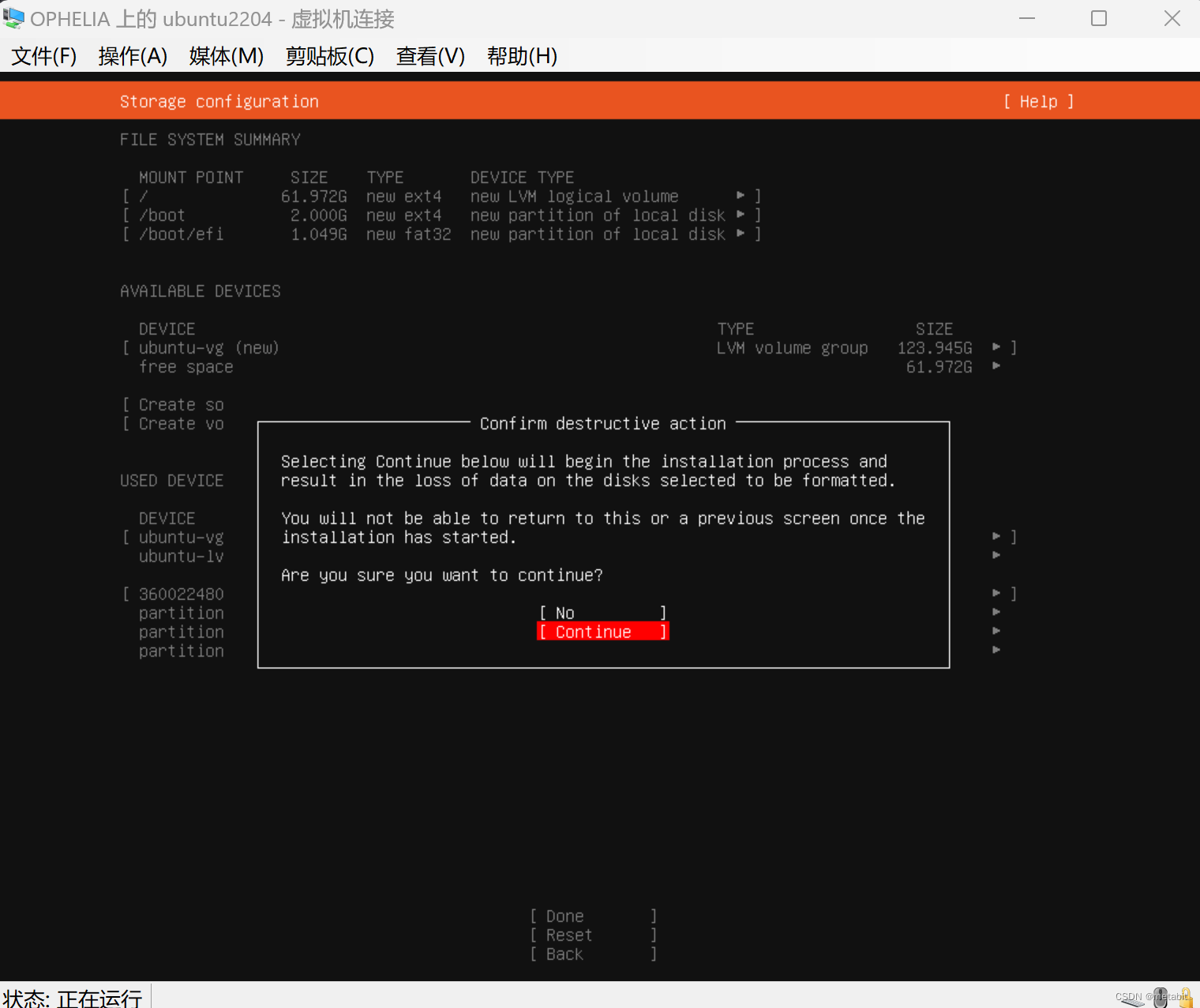Expand used device ubuntu-vg row arrow
Viewport: 1200px width, 1008px height.
(x=996, y=536)
